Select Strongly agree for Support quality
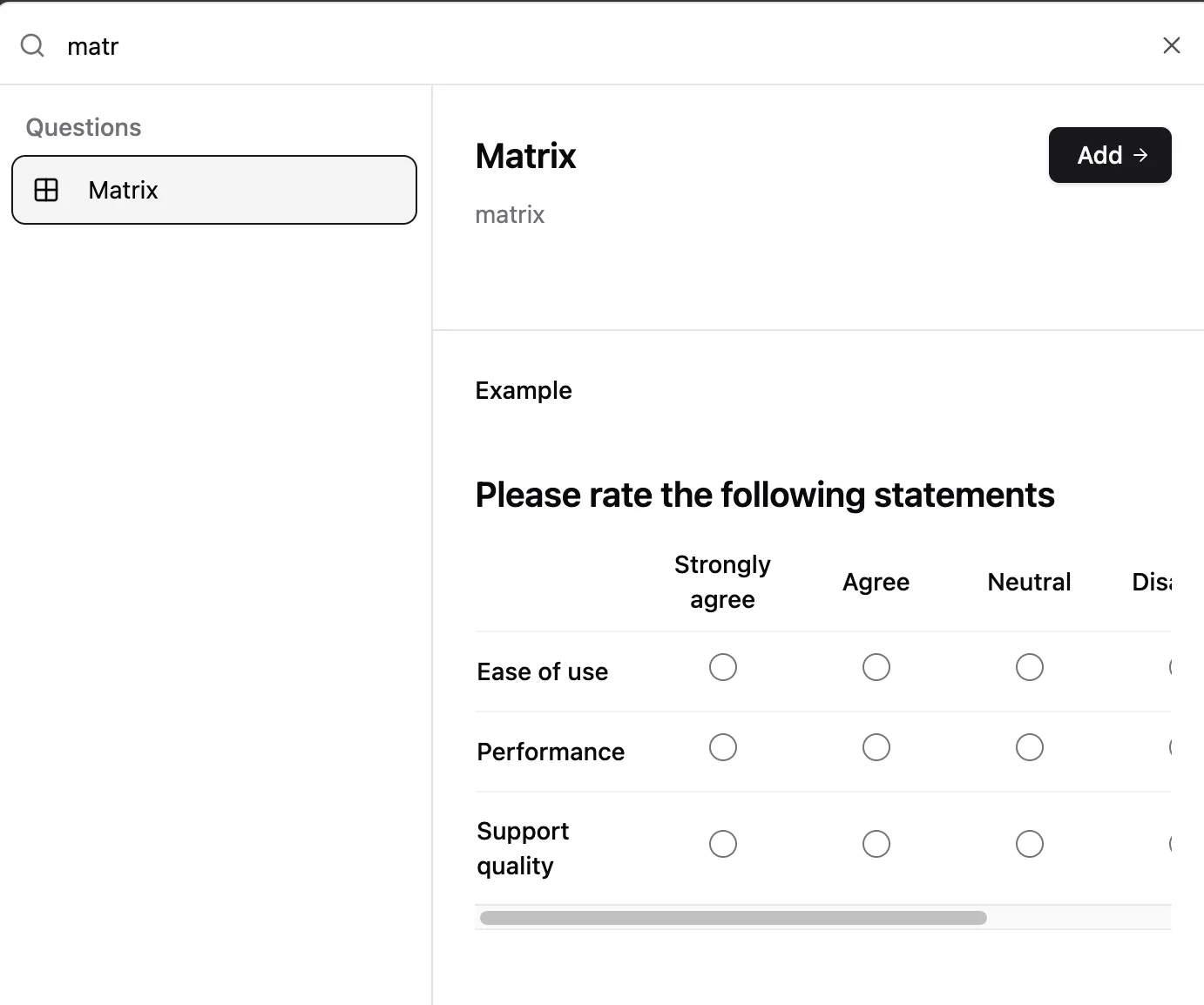The height and width of the screenshot is (1005, 1204). pos(723,844)
